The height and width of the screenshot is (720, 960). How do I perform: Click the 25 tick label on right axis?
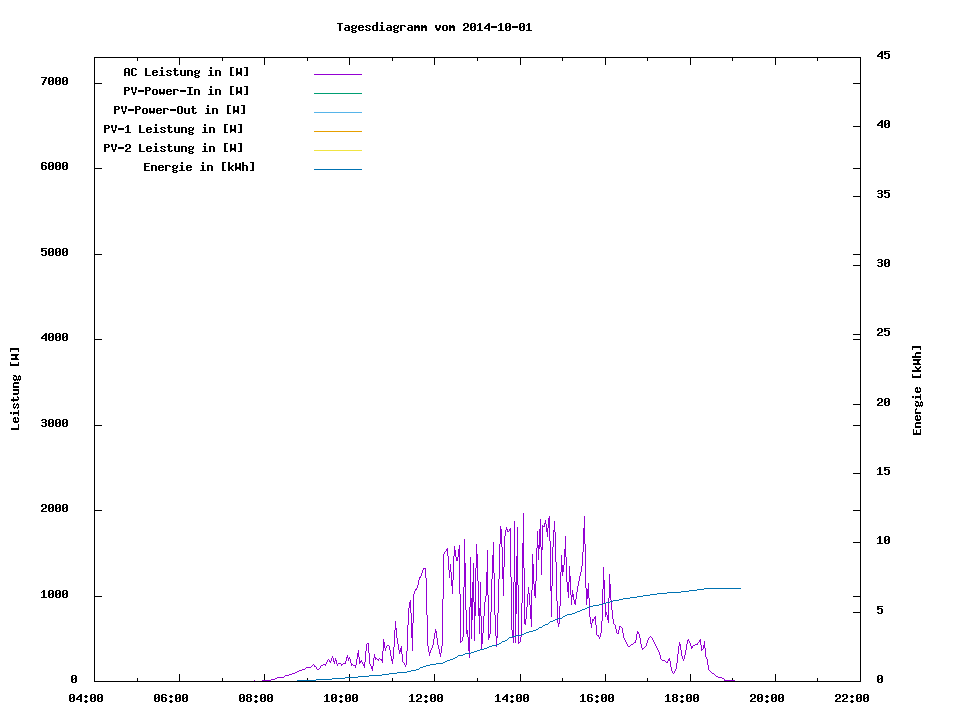(883, 332)
